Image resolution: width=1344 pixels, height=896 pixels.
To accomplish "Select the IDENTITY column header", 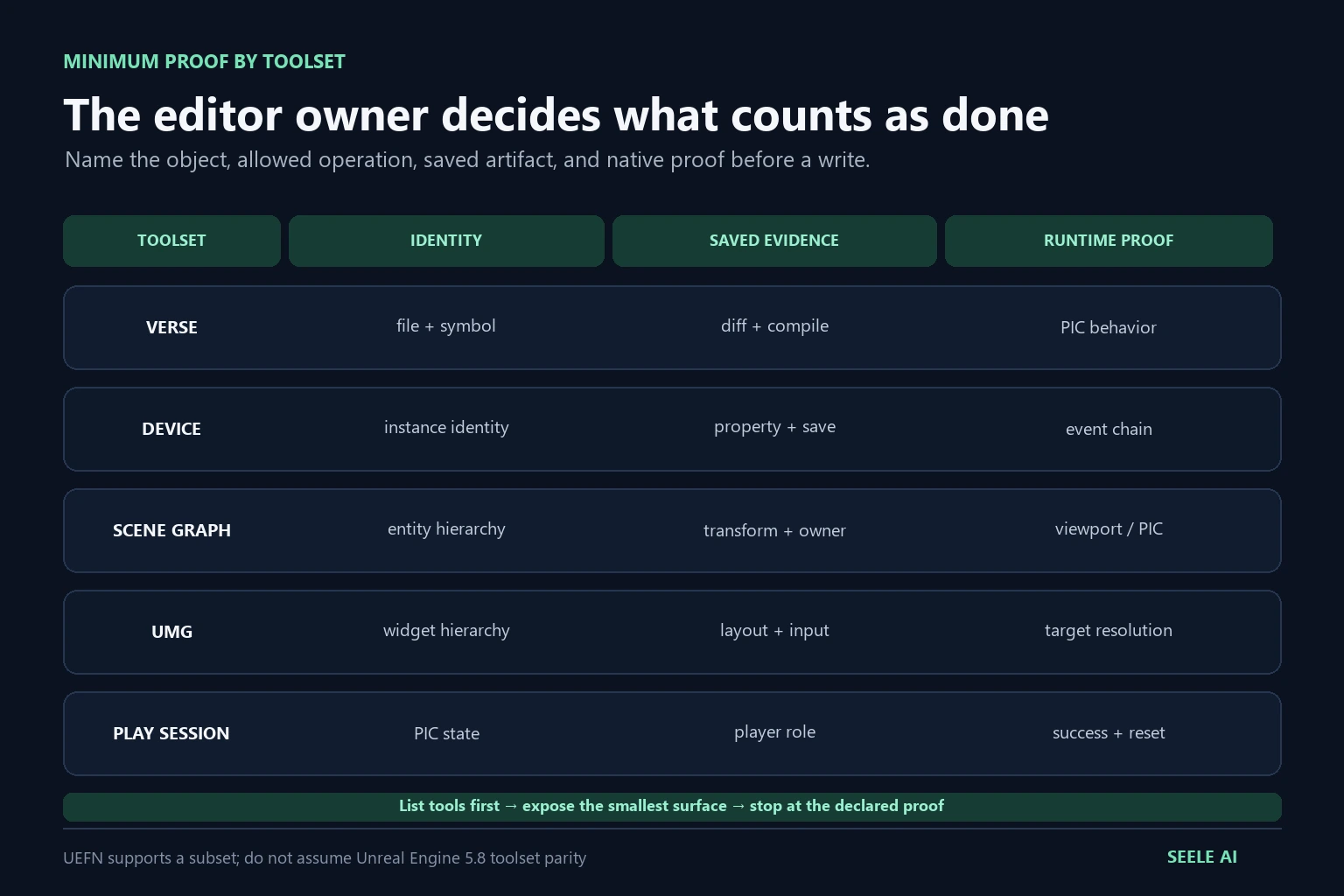I will tap(446, 241).
